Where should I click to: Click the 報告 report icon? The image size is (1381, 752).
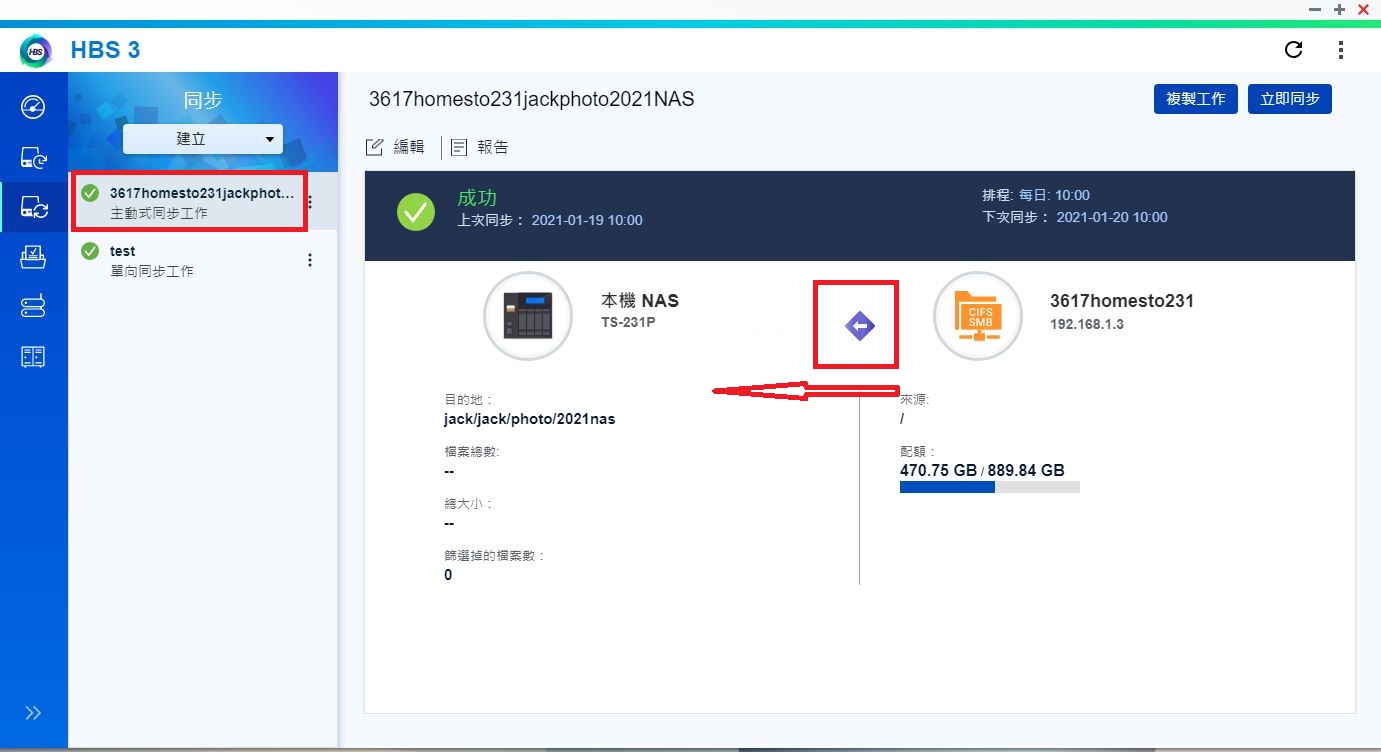pyautogui.click(x=459, y=147)
